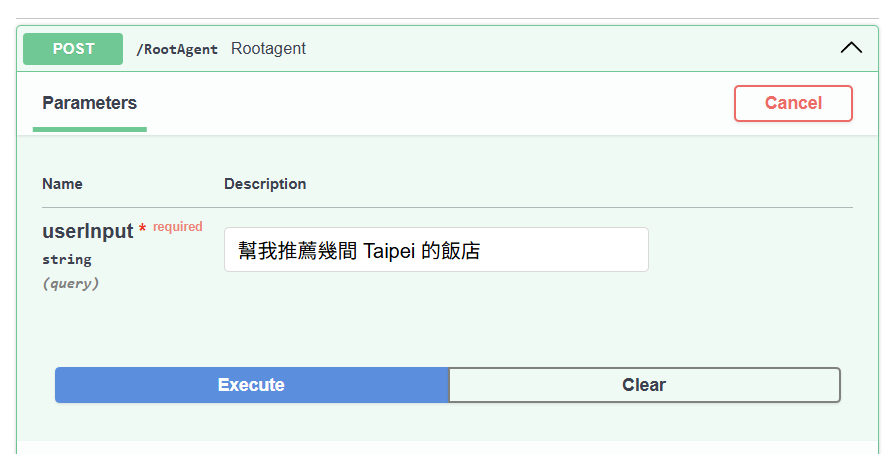Click the red required label

(x=178, y=227)
